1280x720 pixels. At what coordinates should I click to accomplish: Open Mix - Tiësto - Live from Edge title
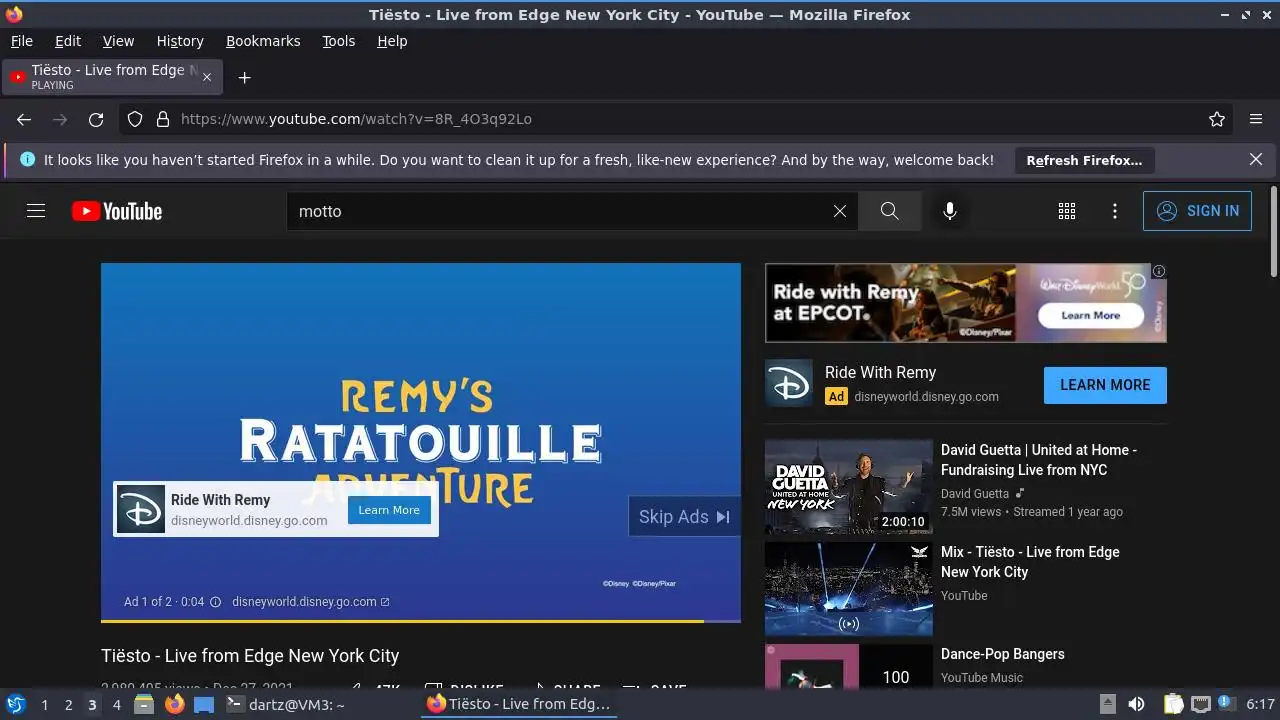coord(1030,562)
